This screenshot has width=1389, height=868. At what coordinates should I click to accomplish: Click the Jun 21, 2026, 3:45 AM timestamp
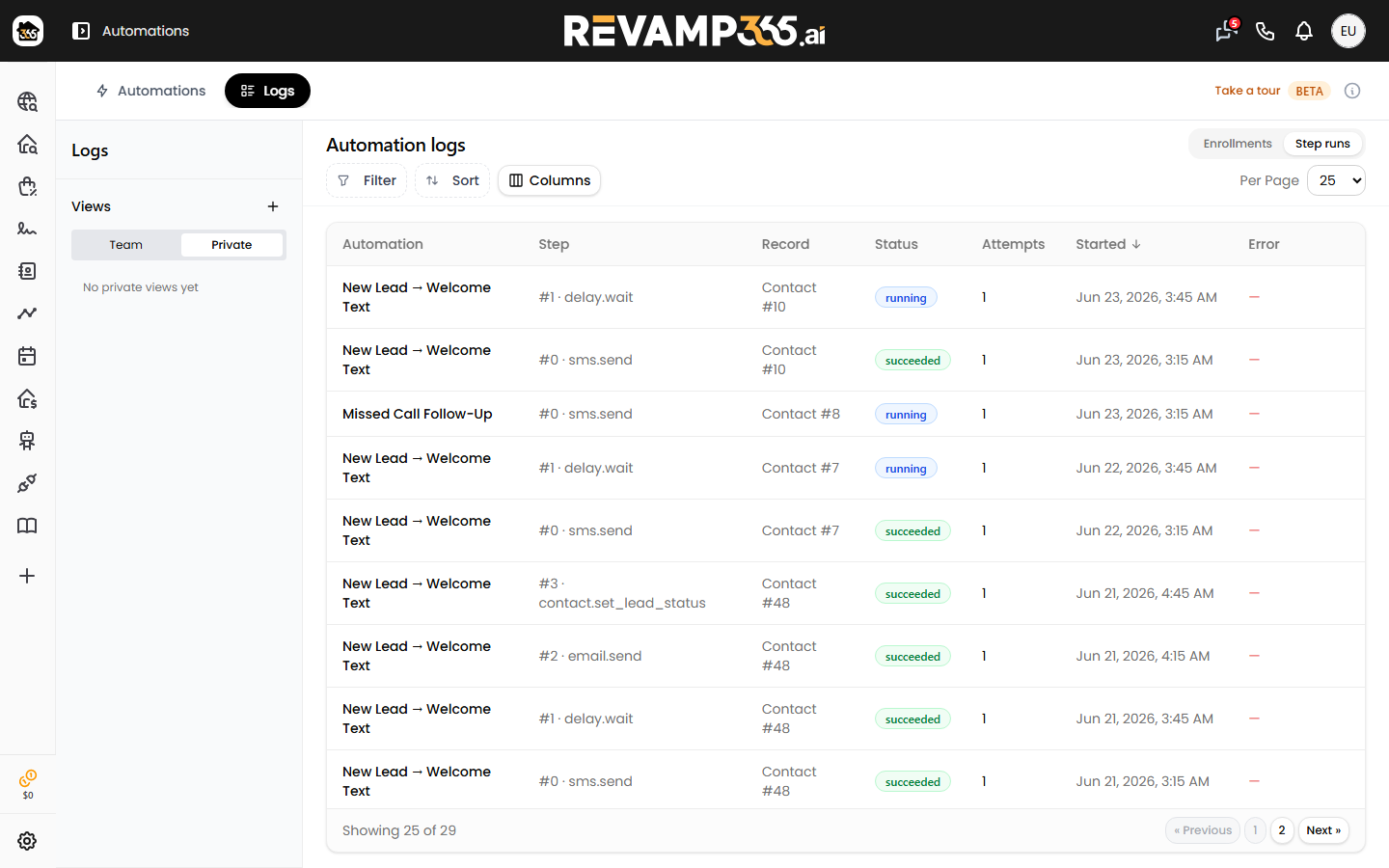point(1144,719)
